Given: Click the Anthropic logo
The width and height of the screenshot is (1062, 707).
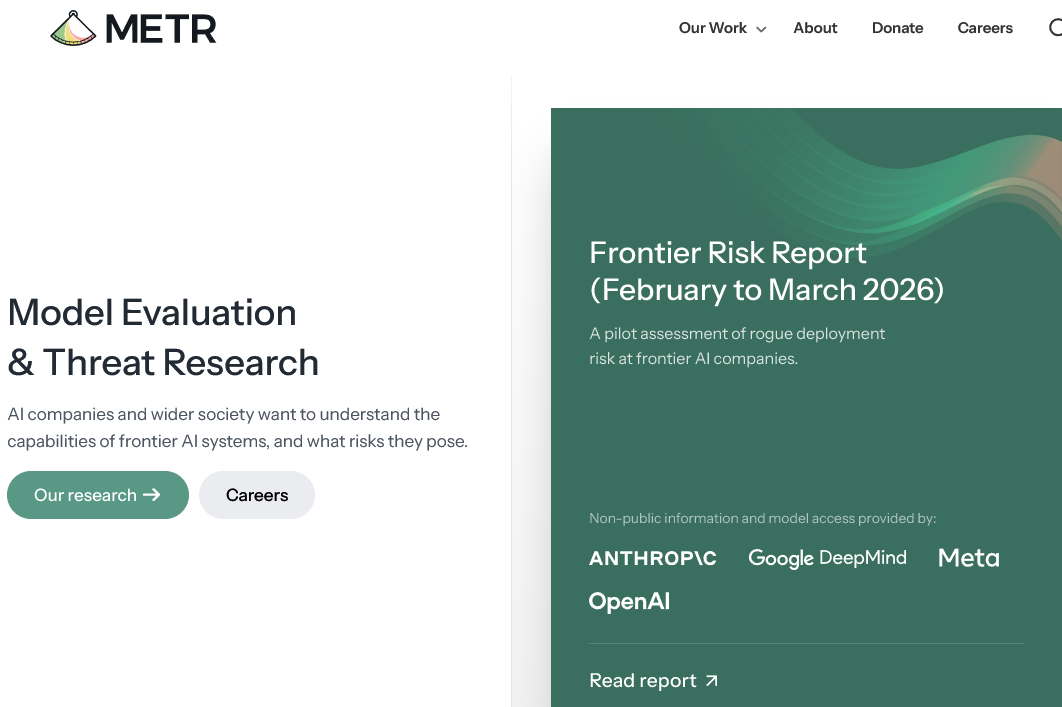Looking at the screenshot, I should point(653,558).
